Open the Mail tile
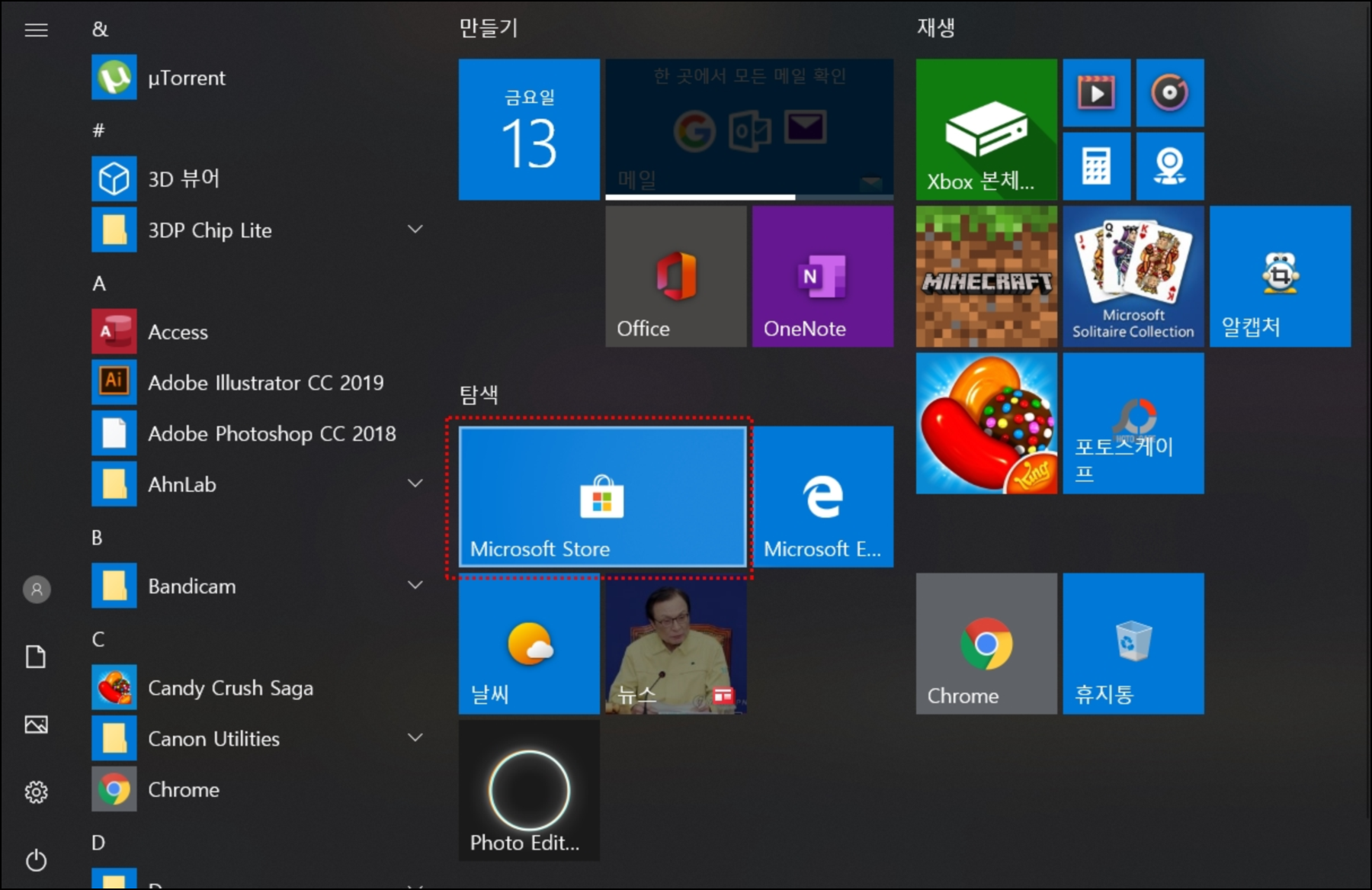The width and height of the screenshot is (1372, 890). 749,130
